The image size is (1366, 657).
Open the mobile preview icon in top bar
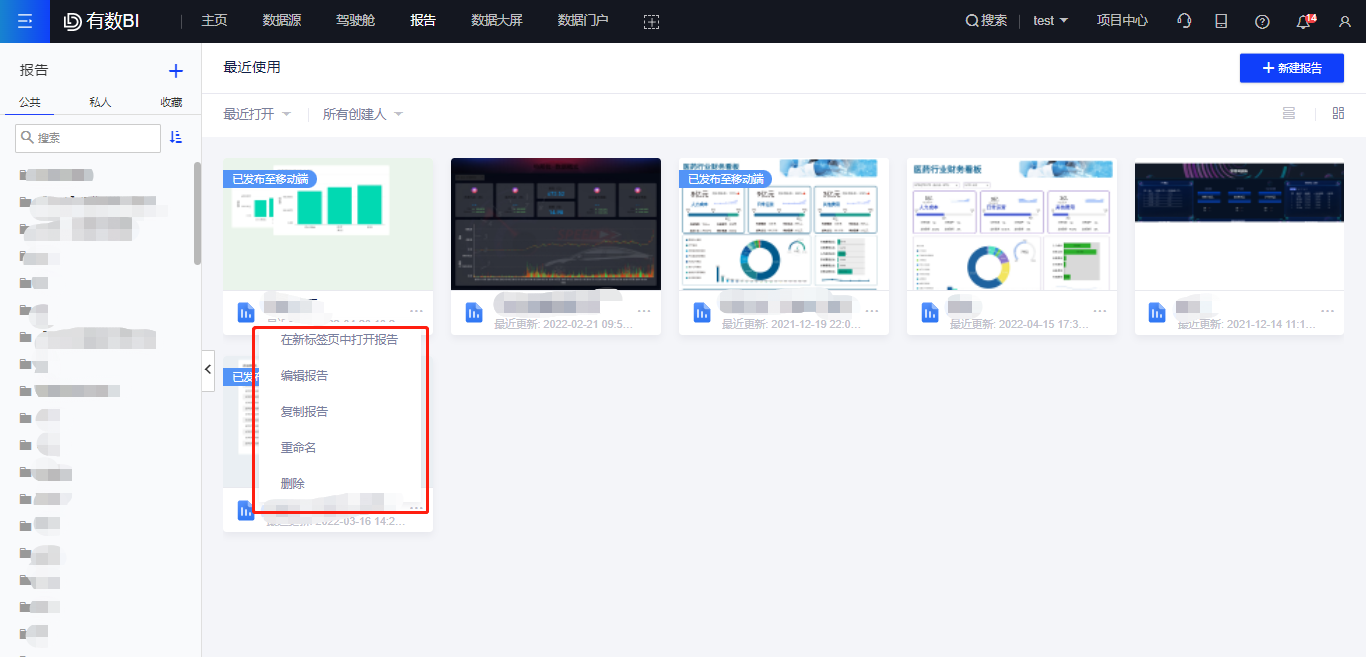pos(1221,20)
